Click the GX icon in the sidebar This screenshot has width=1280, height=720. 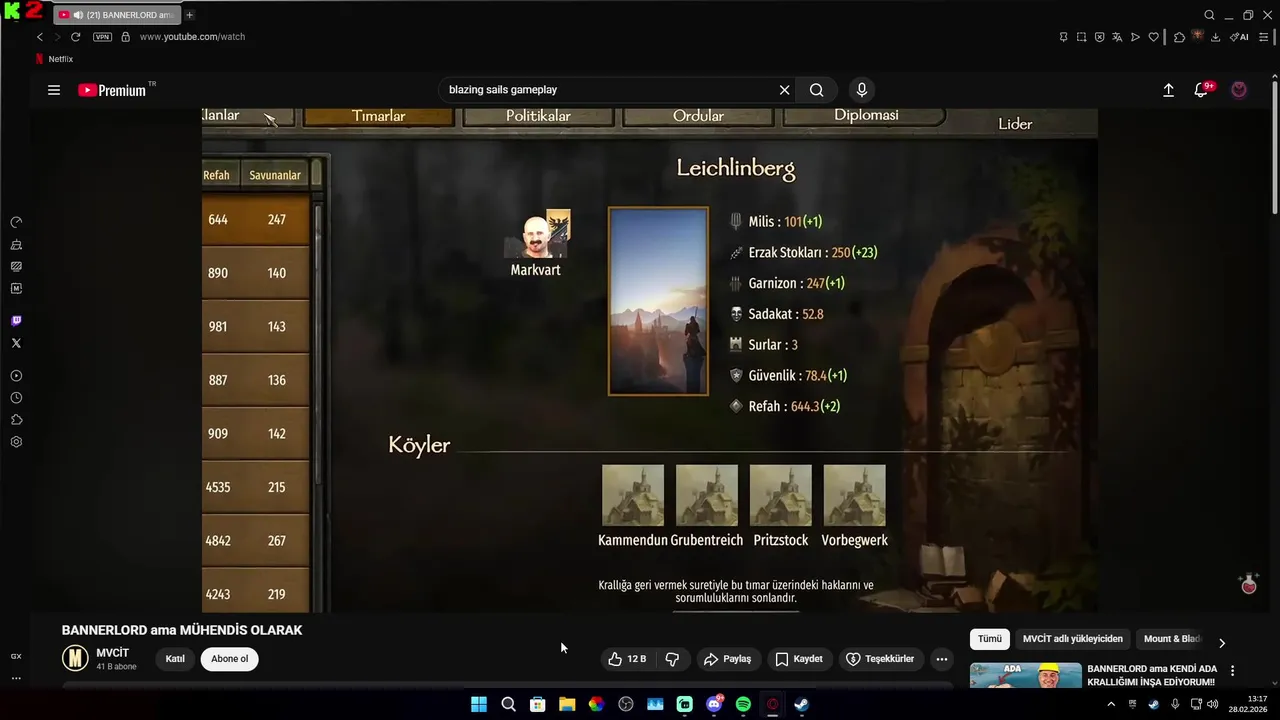pos(16,657)
